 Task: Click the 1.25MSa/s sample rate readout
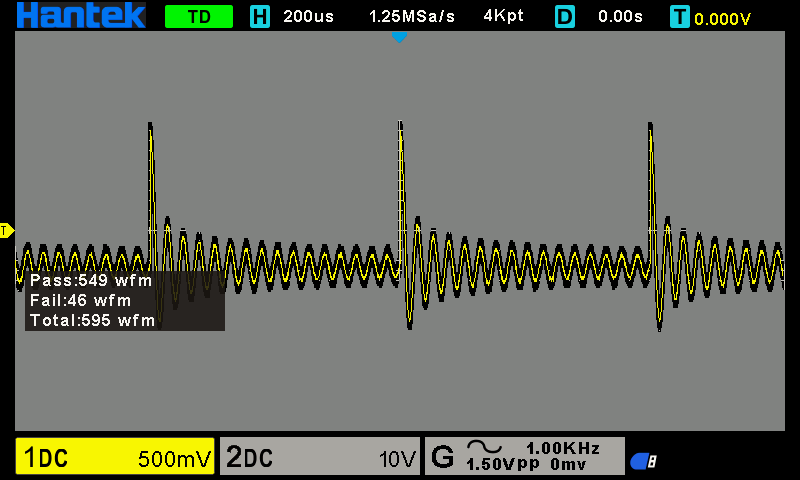(x=411, y=17)
